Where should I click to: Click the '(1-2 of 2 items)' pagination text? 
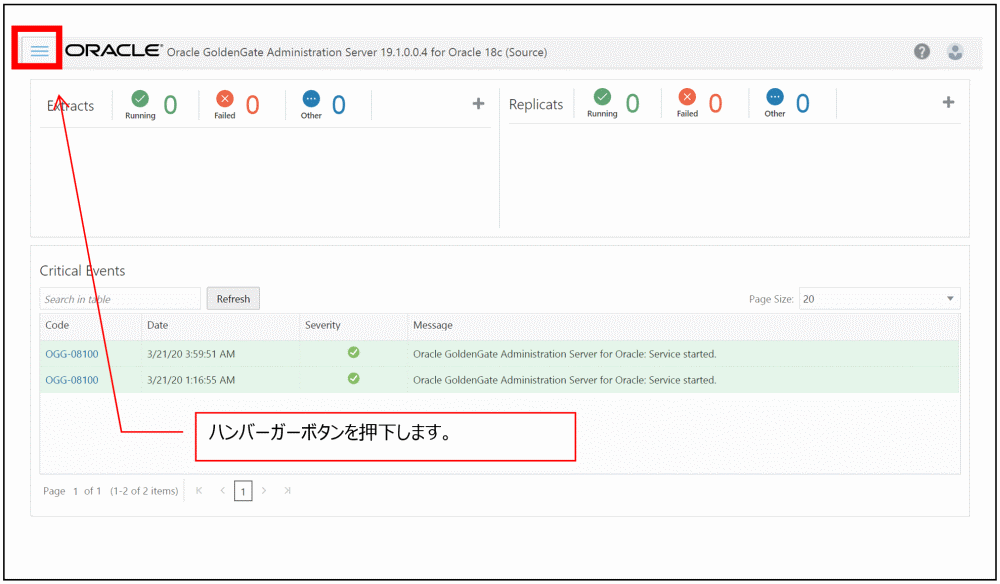(x=144, y=491)
